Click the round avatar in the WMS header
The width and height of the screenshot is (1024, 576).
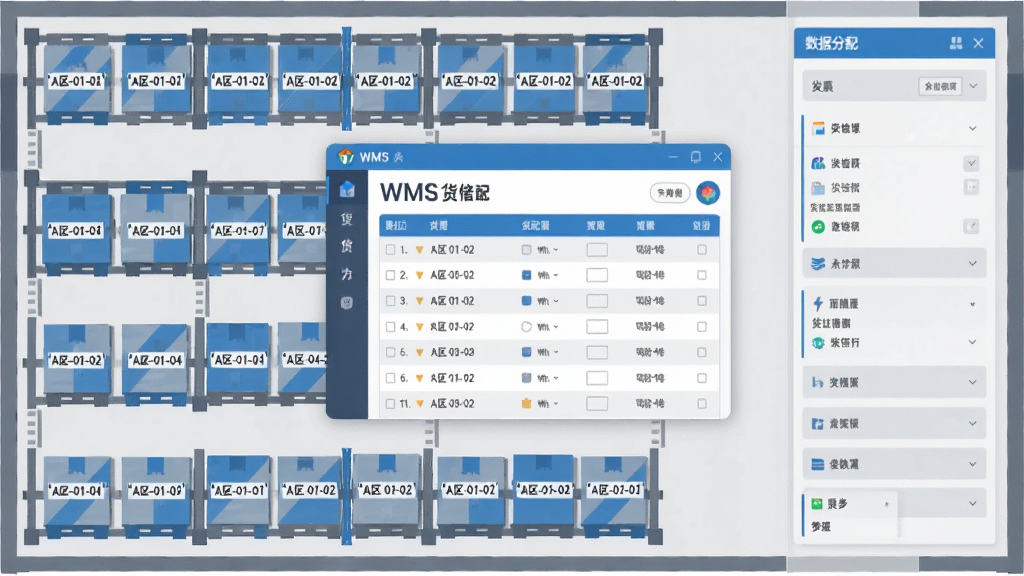708,193
